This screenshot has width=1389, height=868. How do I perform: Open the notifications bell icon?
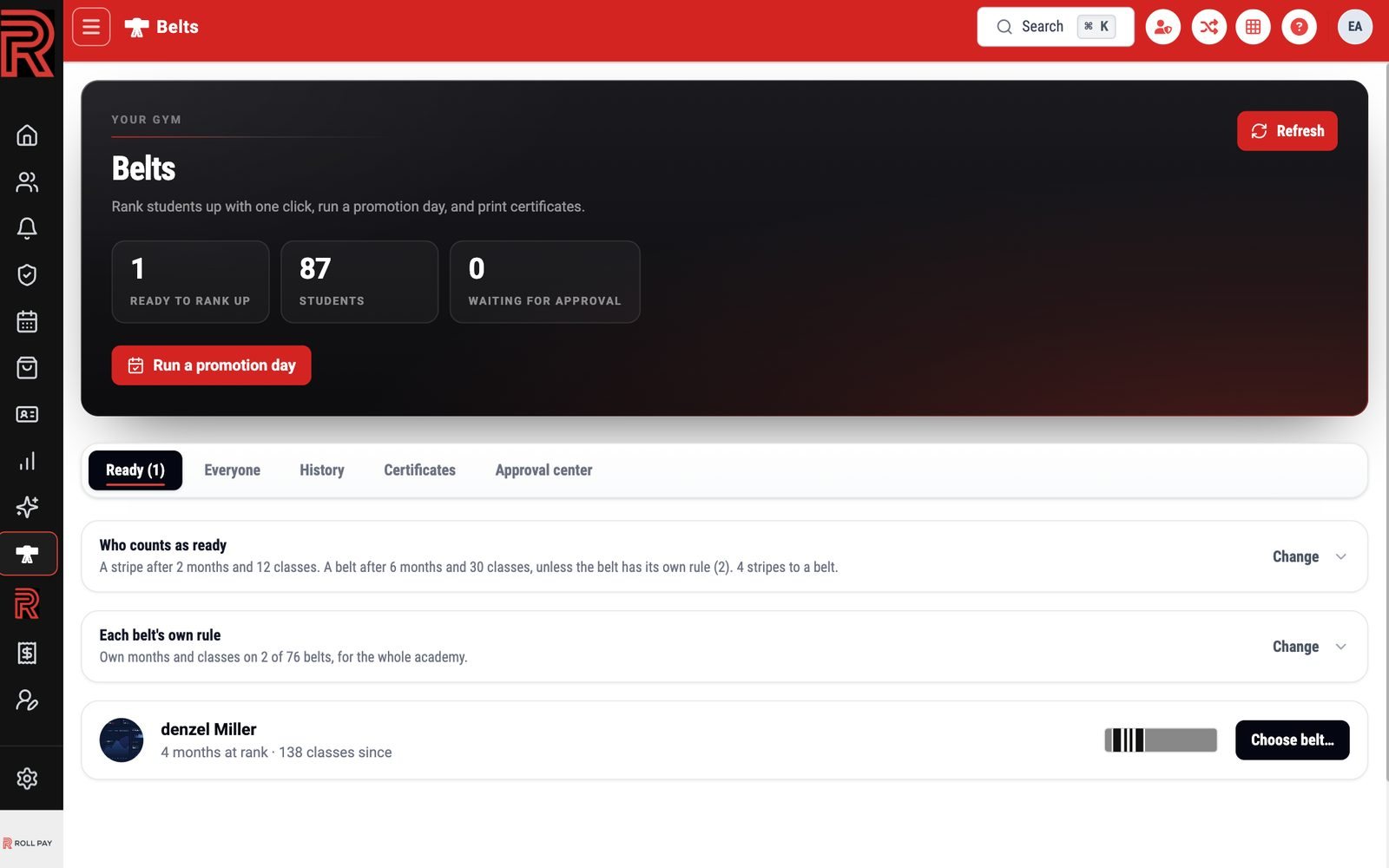point(27,228)
